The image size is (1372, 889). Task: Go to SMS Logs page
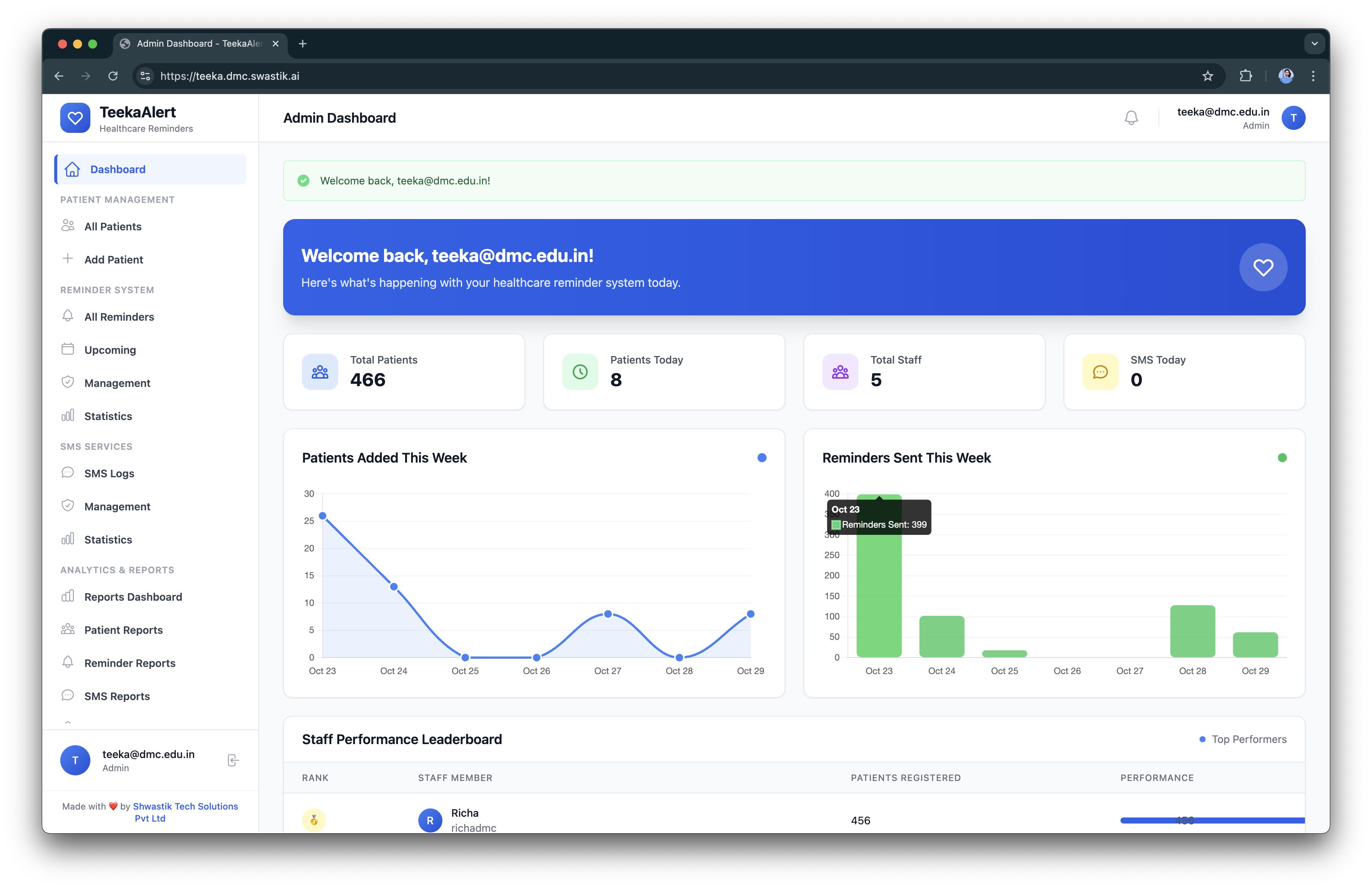pos(109,473)
